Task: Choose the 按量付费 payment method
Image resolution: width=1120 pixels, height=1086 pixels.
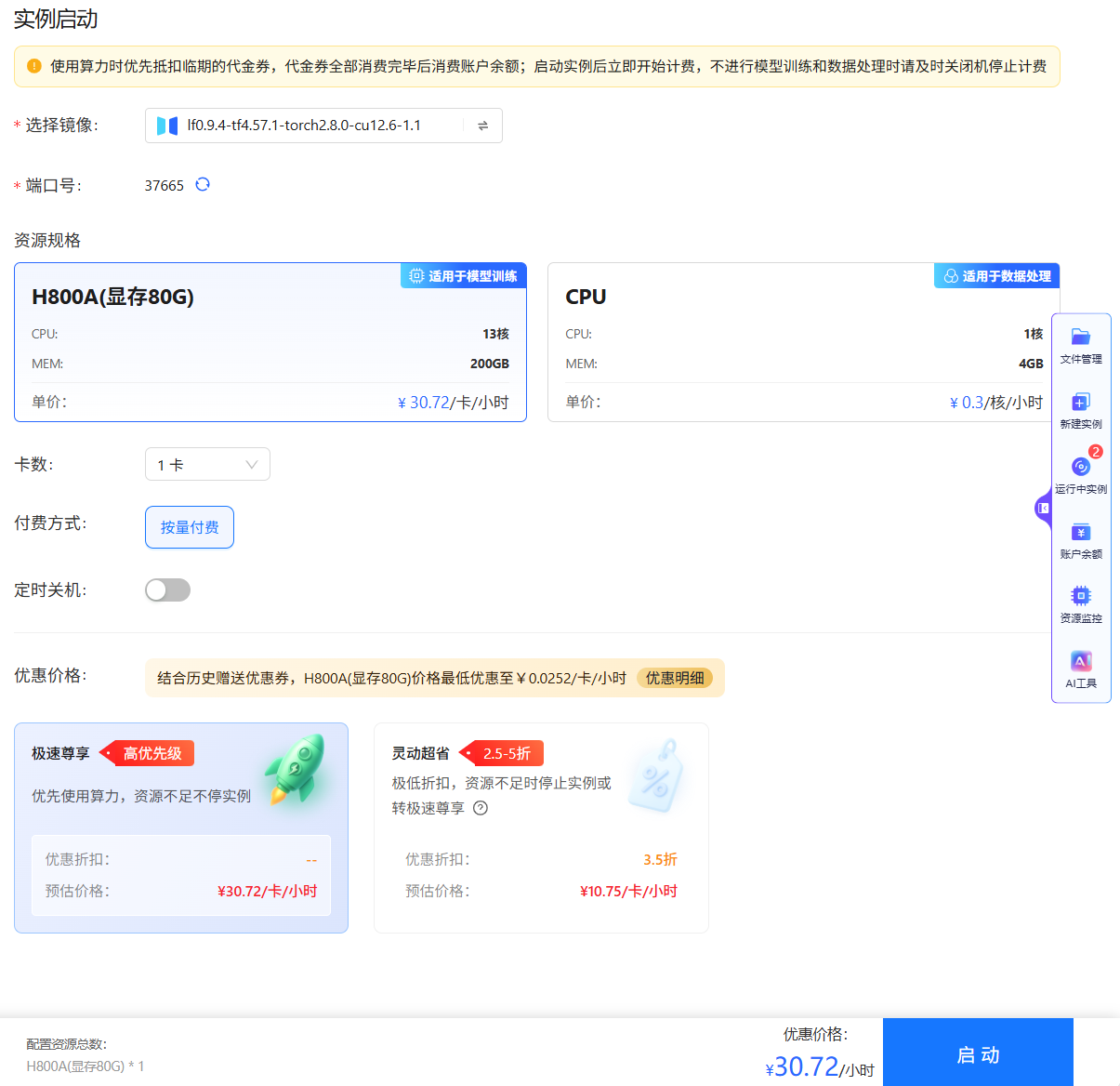Action: pyautogui.click(x=189, y=527)
